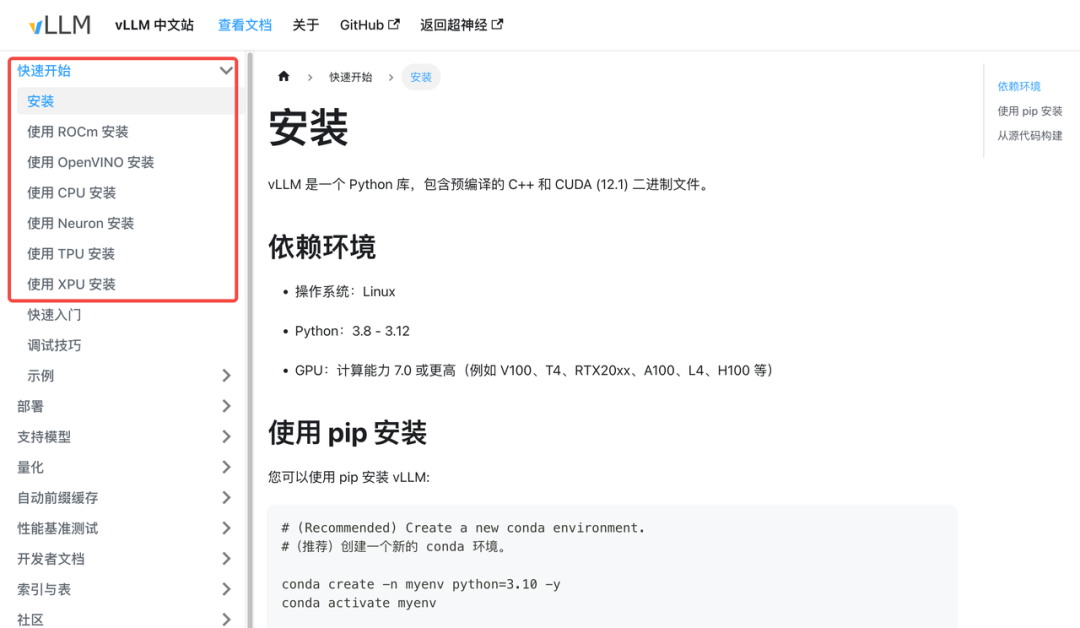Open 使用 CPU 安装 page

coord(72,193)
